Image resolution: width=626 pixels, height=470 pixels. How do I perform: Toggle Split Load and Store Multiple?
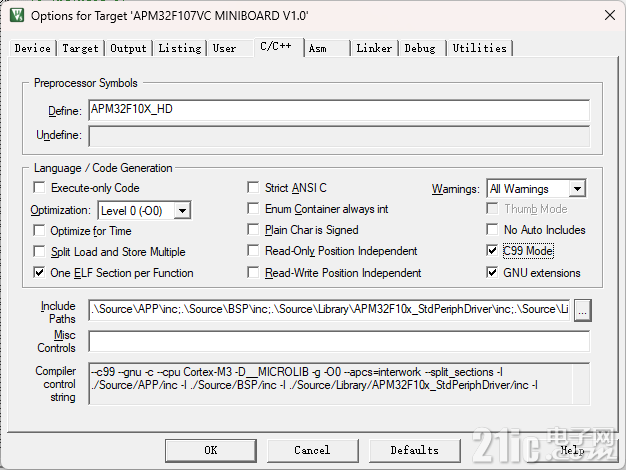[x=39, y=252]
